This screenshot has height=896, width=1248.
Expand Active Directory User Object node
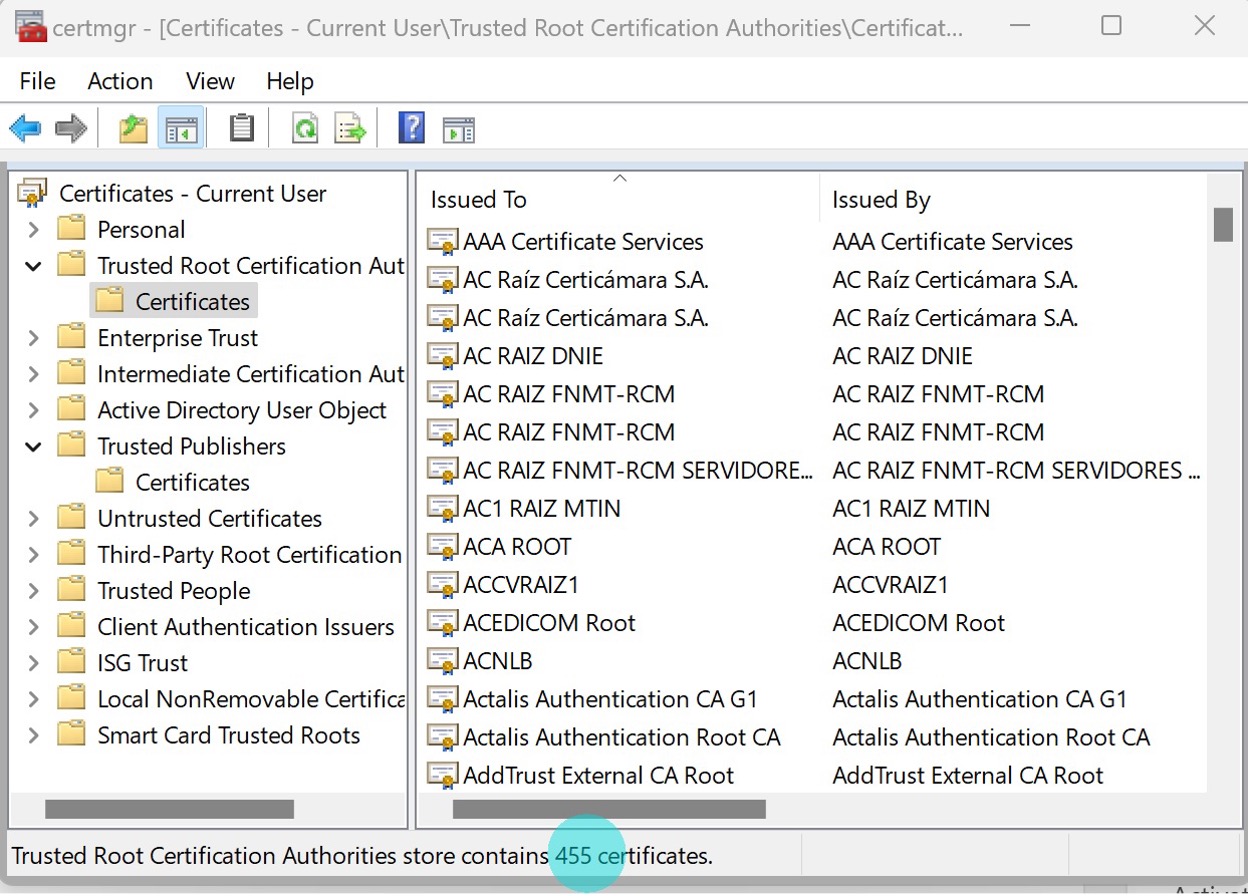(34, 410)
